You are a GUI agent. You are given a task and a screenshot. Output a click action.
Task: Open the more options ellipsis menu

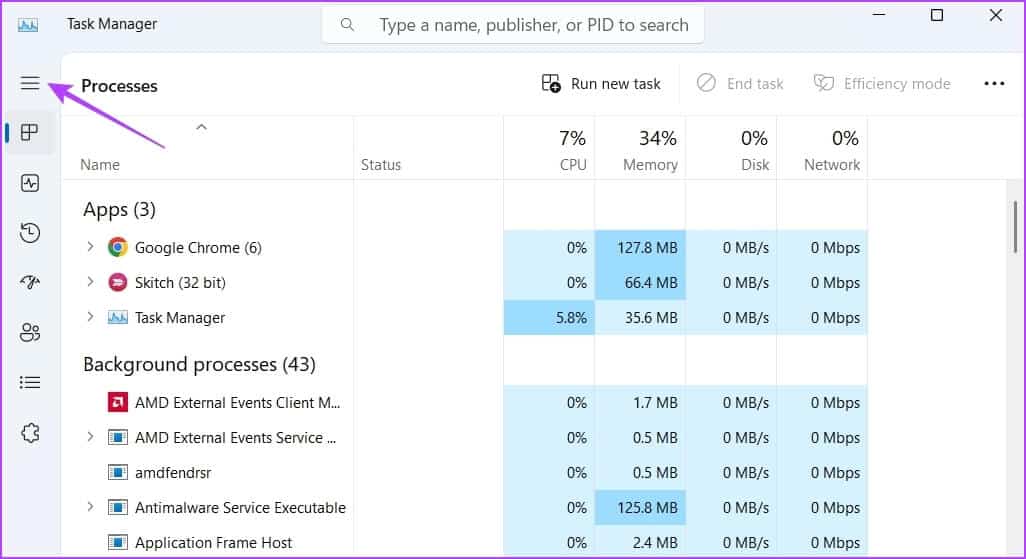[994, 84]
